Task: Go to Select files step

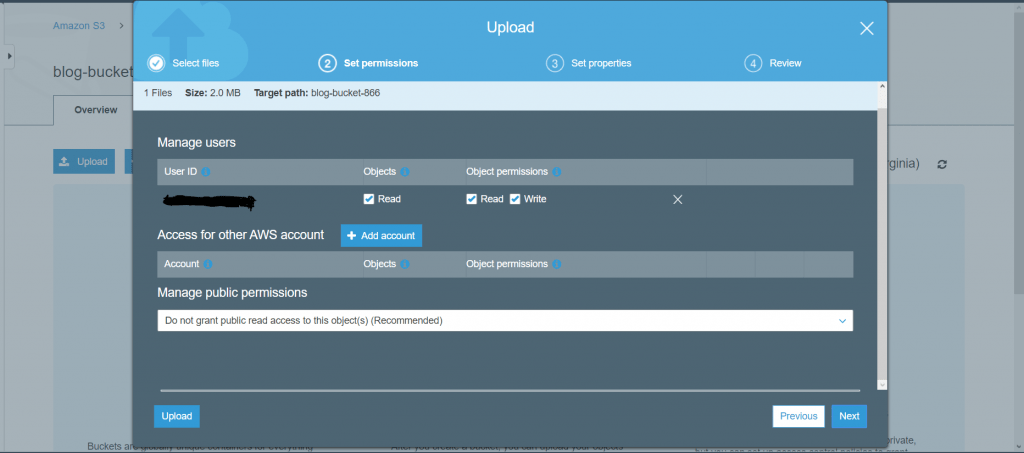Action: (x=184, y=63)
